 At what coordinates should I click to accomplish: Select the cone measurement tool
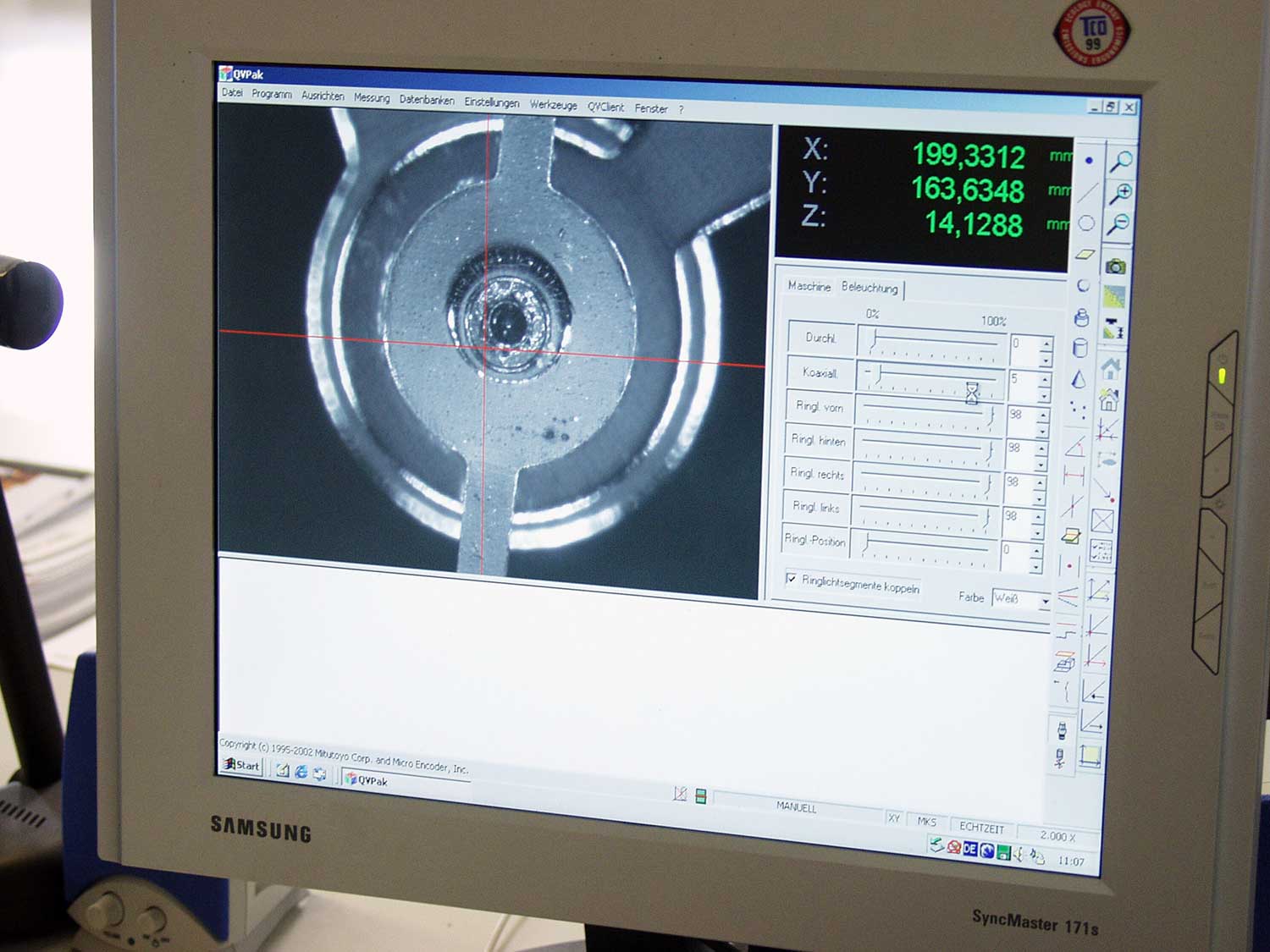click(x=1079, y=379)
